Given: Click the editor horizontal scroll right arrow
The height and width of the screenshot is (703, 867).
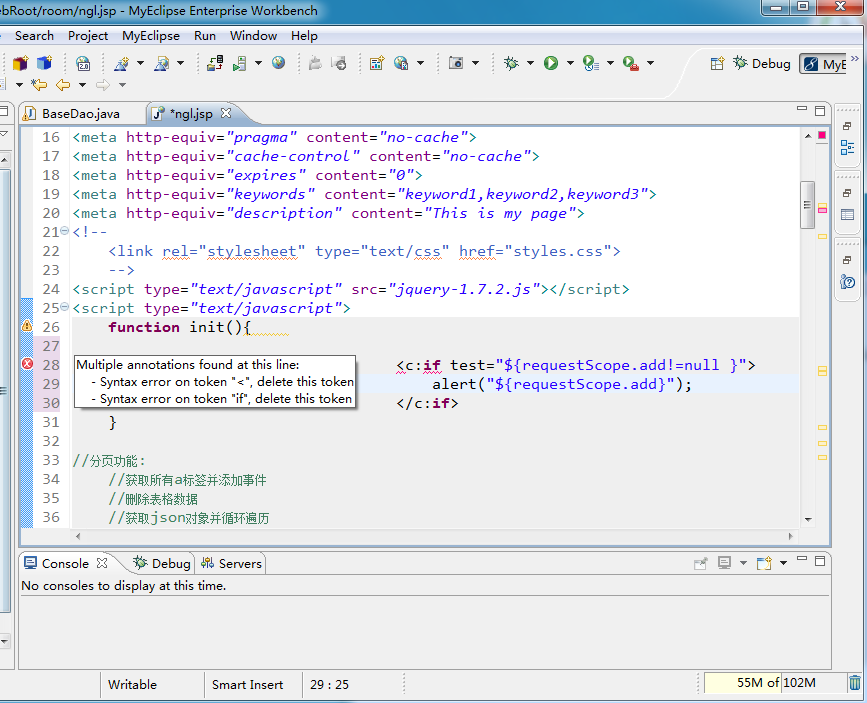Looking at the screenshot, I should click(791, 536).
